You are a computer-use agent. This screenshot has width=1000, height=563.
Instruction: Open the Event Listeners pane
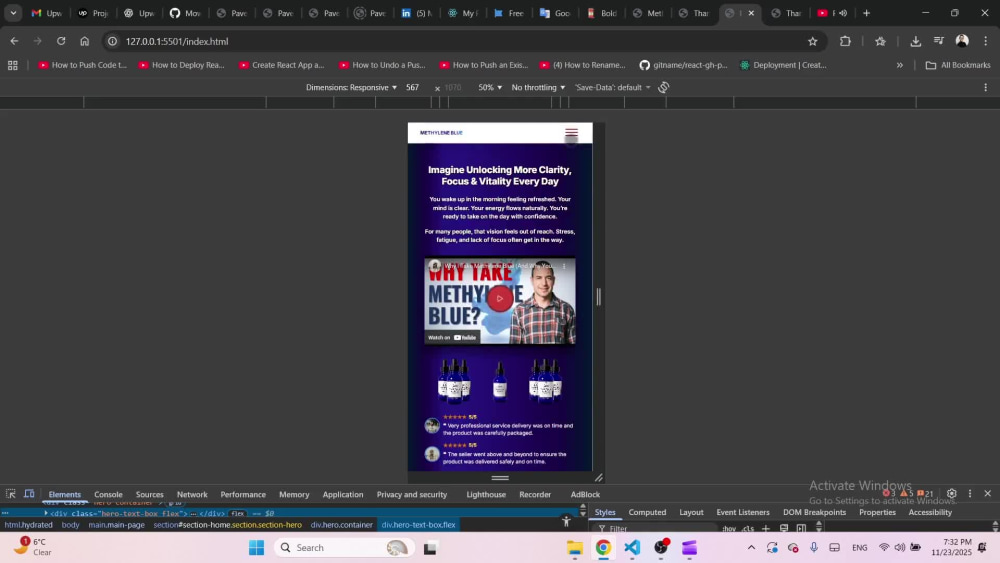pyautogui.click(x=743, y=512)
